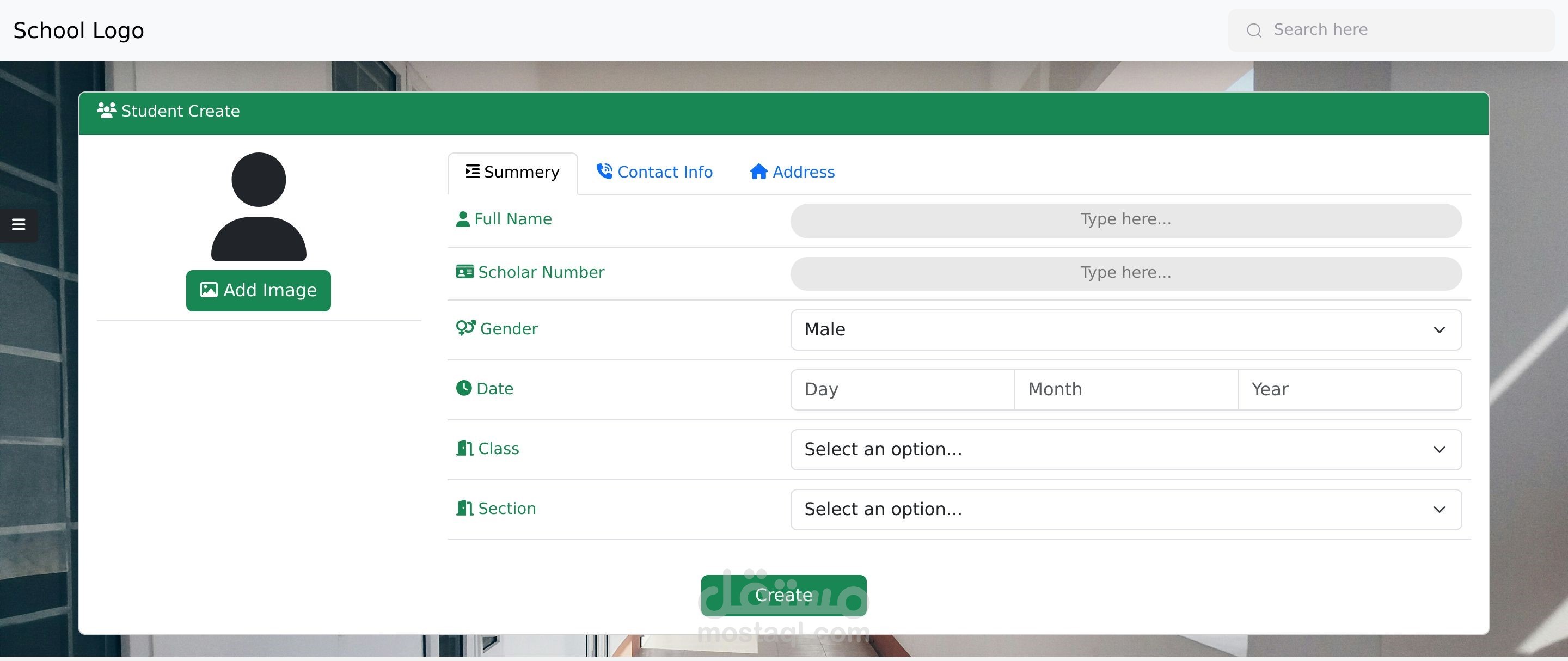Viewport: 1568px width, 661px height.
Task: Switch to the Address tab
Action: click(792, 172)
